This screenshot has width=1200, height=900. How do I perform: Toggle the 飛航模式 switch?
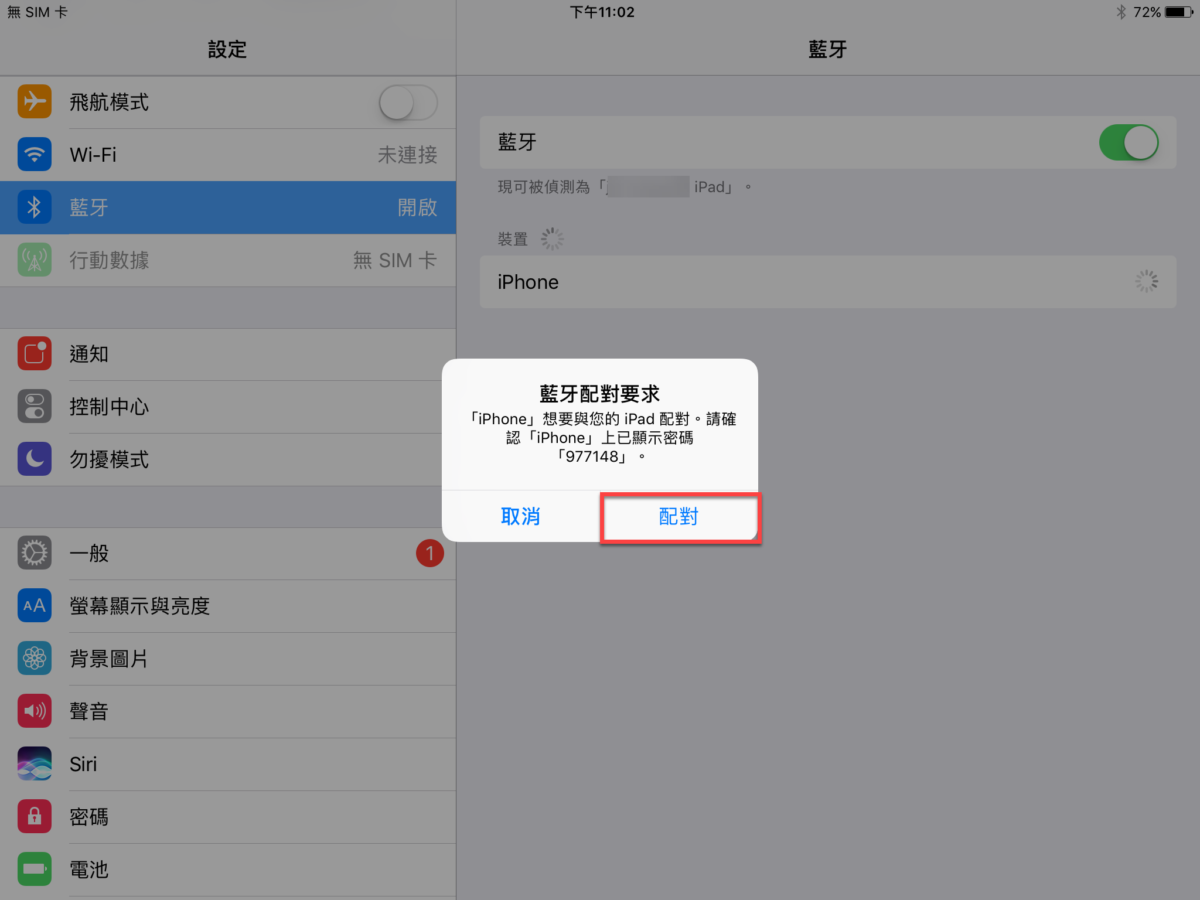pyautogui.click(x=408, y=102)
